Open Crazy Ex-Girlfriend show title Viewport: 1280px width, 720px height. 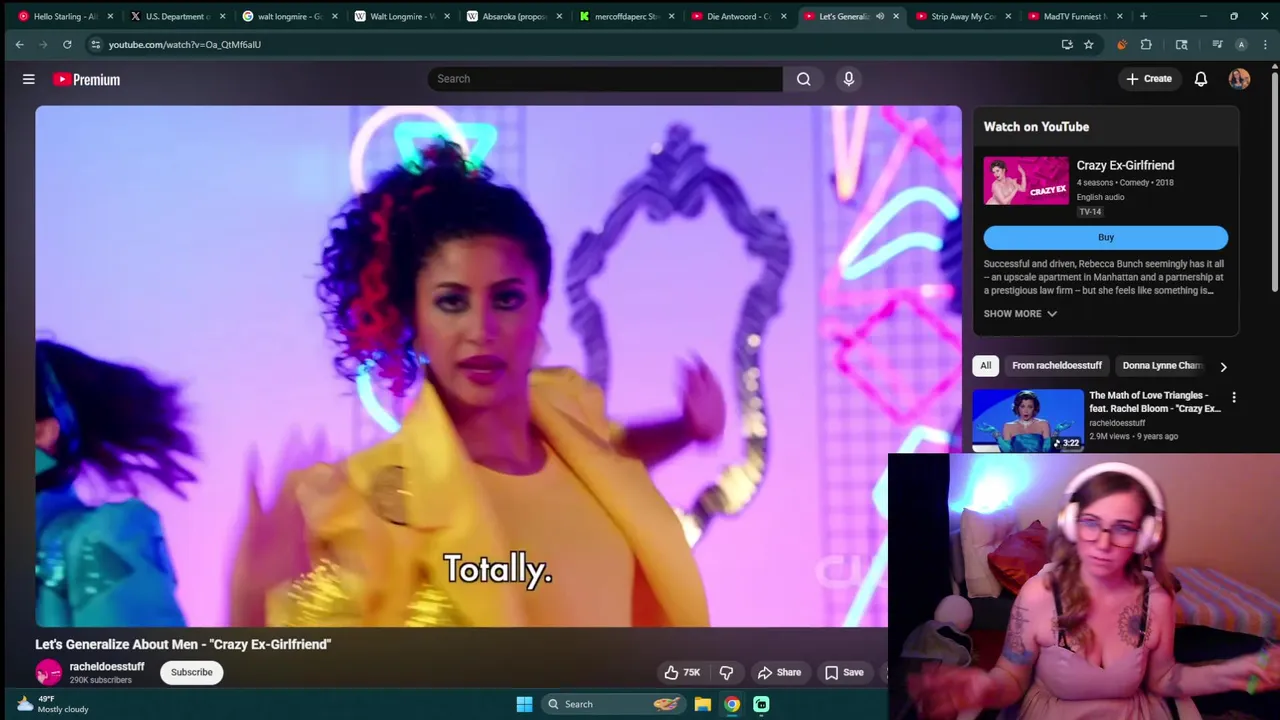[x=1125, y=166]
